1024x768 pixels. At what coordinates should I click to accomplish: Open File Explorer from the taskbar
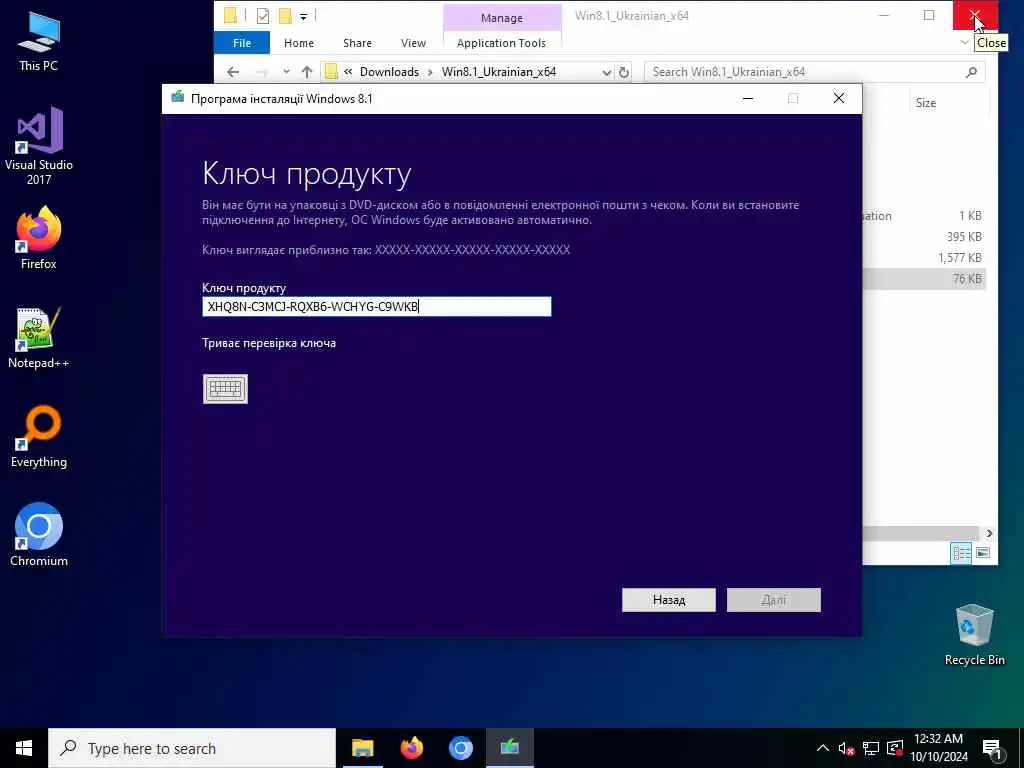pyautogui.click(x=362, y=748)
